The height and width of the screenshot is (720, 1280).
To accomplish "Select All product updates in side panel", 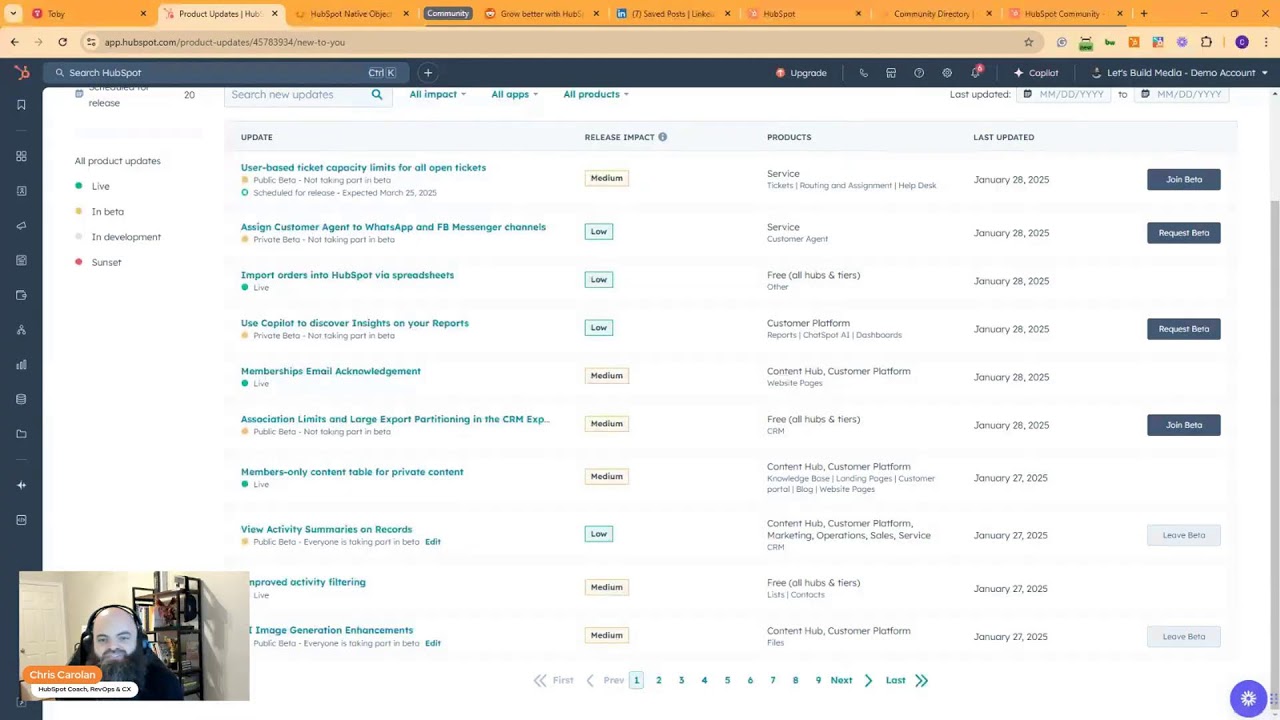I will pos(117,161).
